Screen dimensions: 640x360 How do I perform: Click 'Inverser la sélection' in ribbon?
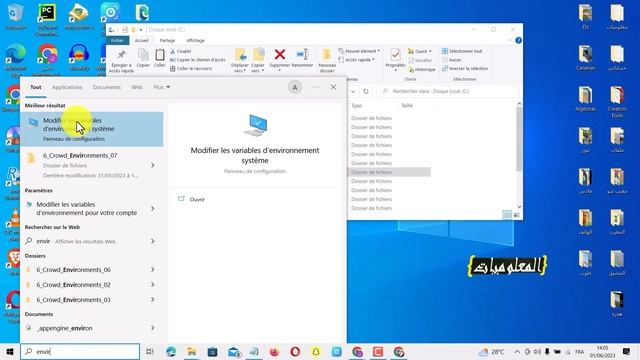click(465, 69)
